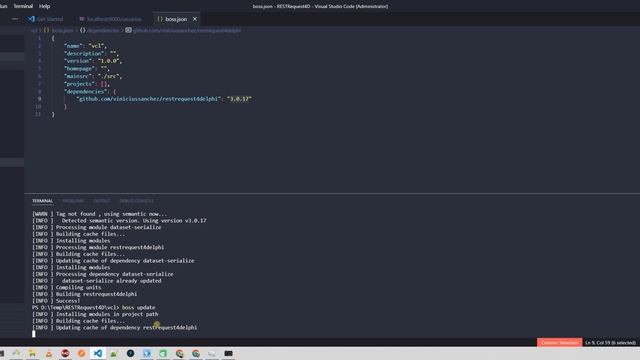Open Visual Studio Code from the taskbar

coord(98,353)
